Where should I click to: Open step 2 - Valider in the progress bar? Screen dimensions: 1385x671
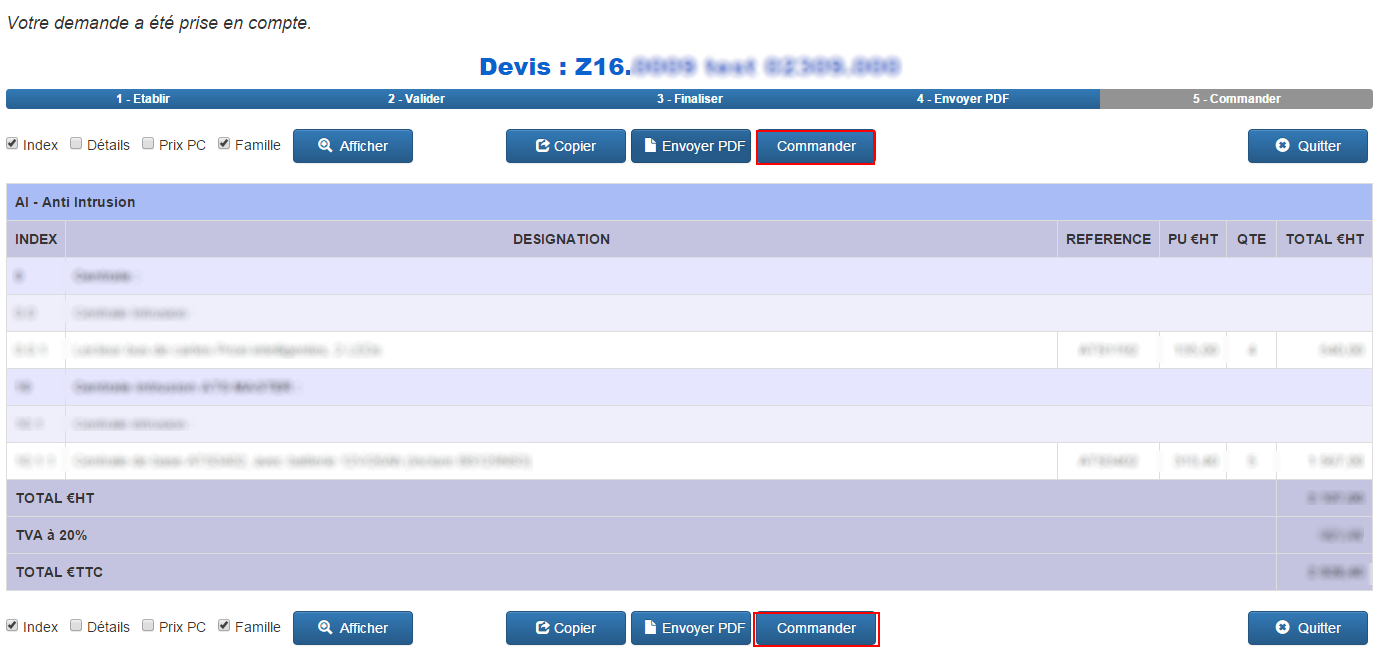coord(416,99)
